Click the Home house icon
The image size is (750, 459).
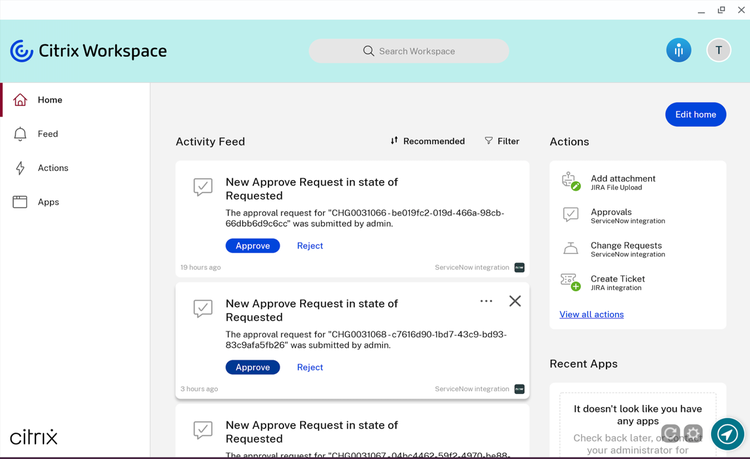tap(20, 99)
